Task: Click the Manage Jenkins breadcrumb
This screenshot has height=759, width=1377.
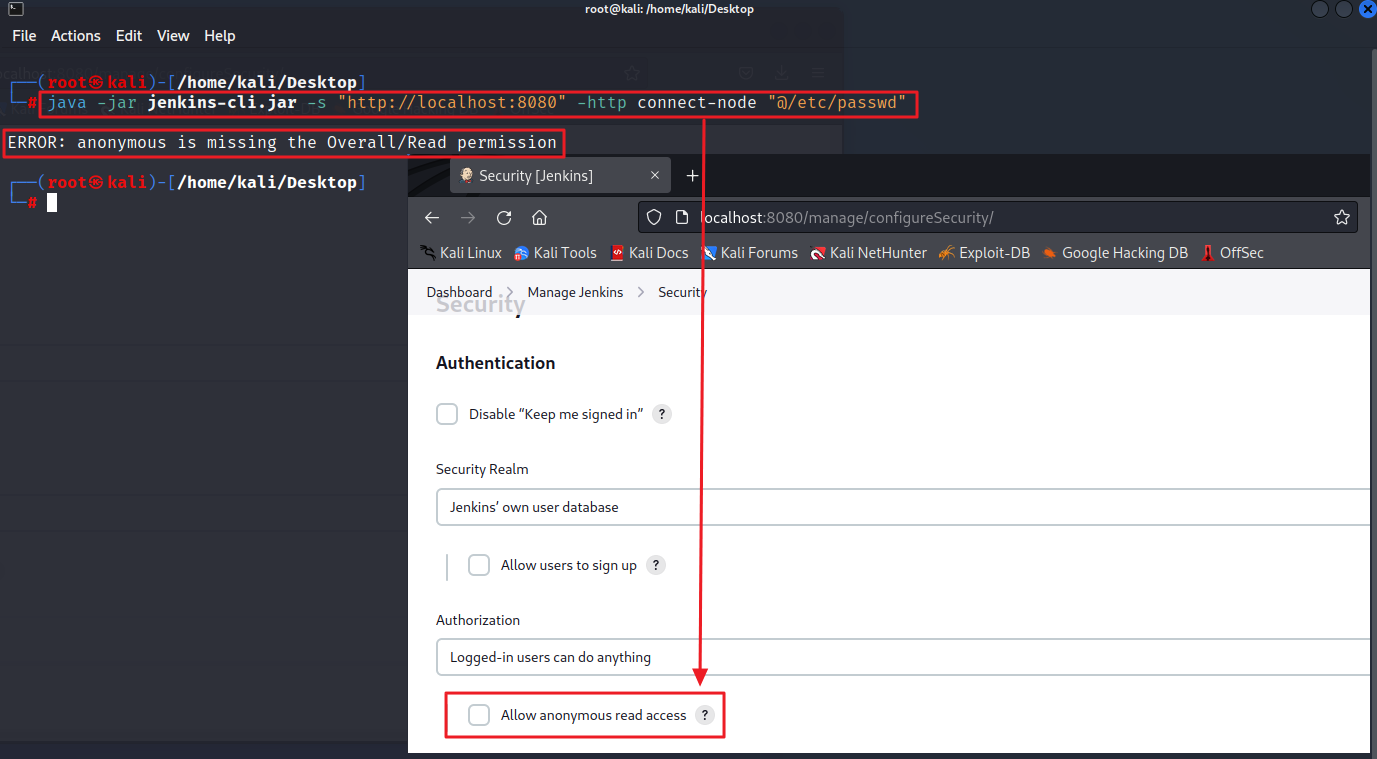Action: [575, 292]
